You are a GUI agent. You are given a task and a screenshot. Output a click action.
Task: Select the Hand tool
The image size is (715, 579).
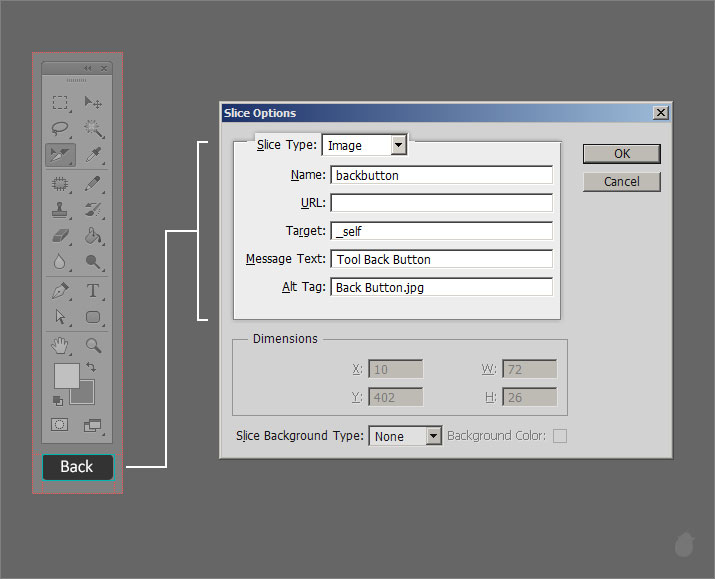click(x=60, y=346)
